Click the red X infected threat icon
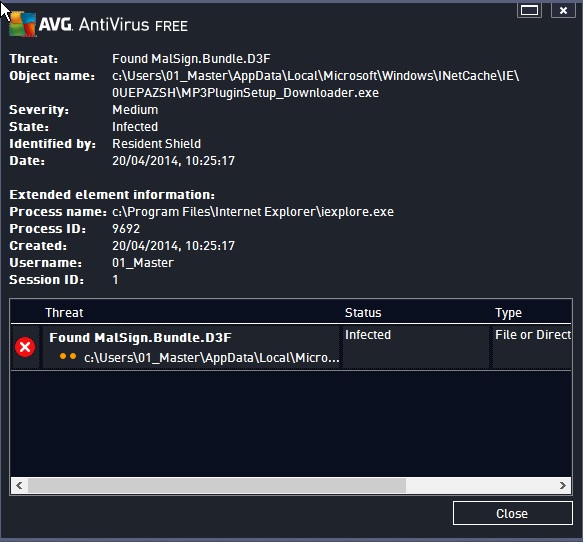This screenshot has height=542, width=583. pyautogui.click(x=25, y=347)
